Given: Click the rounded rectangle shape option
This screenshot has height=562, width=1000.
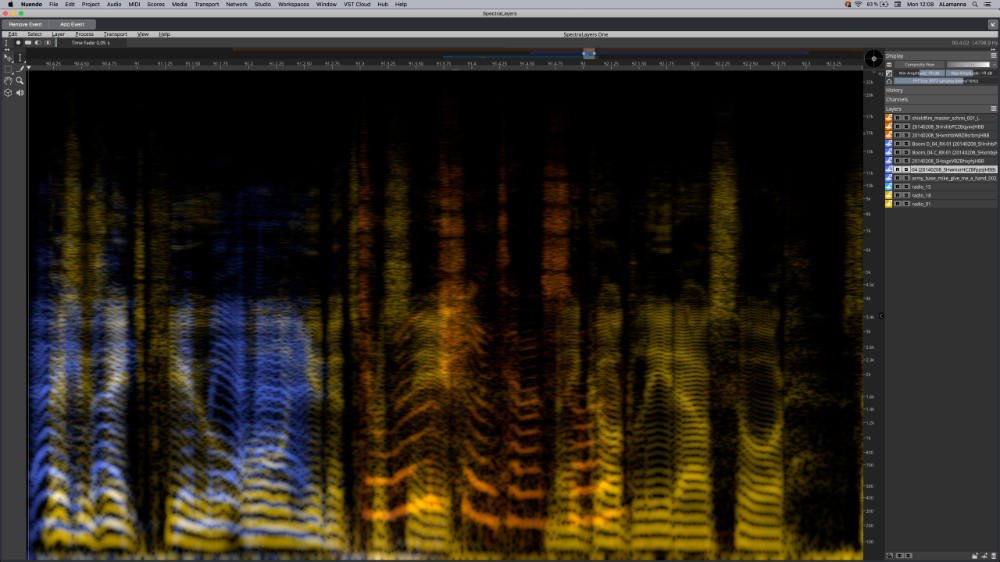Looking at the screenshot, I should (x=28, y=43).
